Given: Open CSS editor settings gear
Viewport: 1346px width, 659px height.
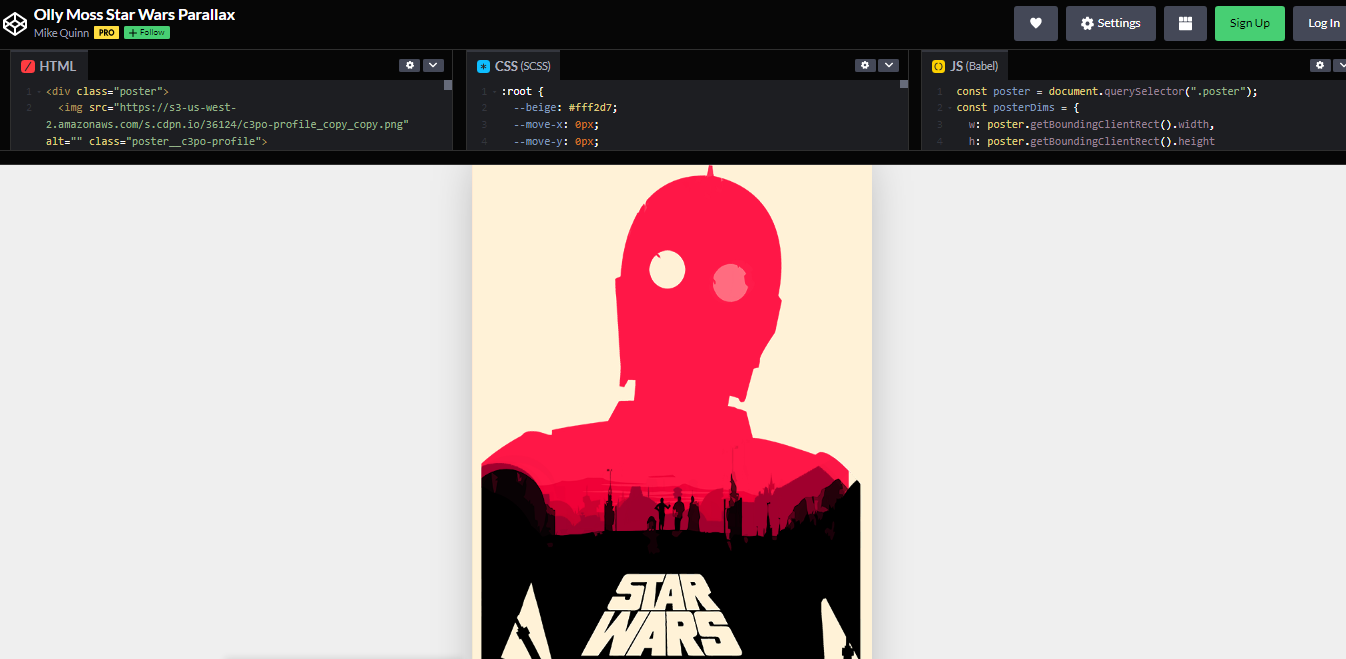Looking at the screenshot, I should 865,65.
